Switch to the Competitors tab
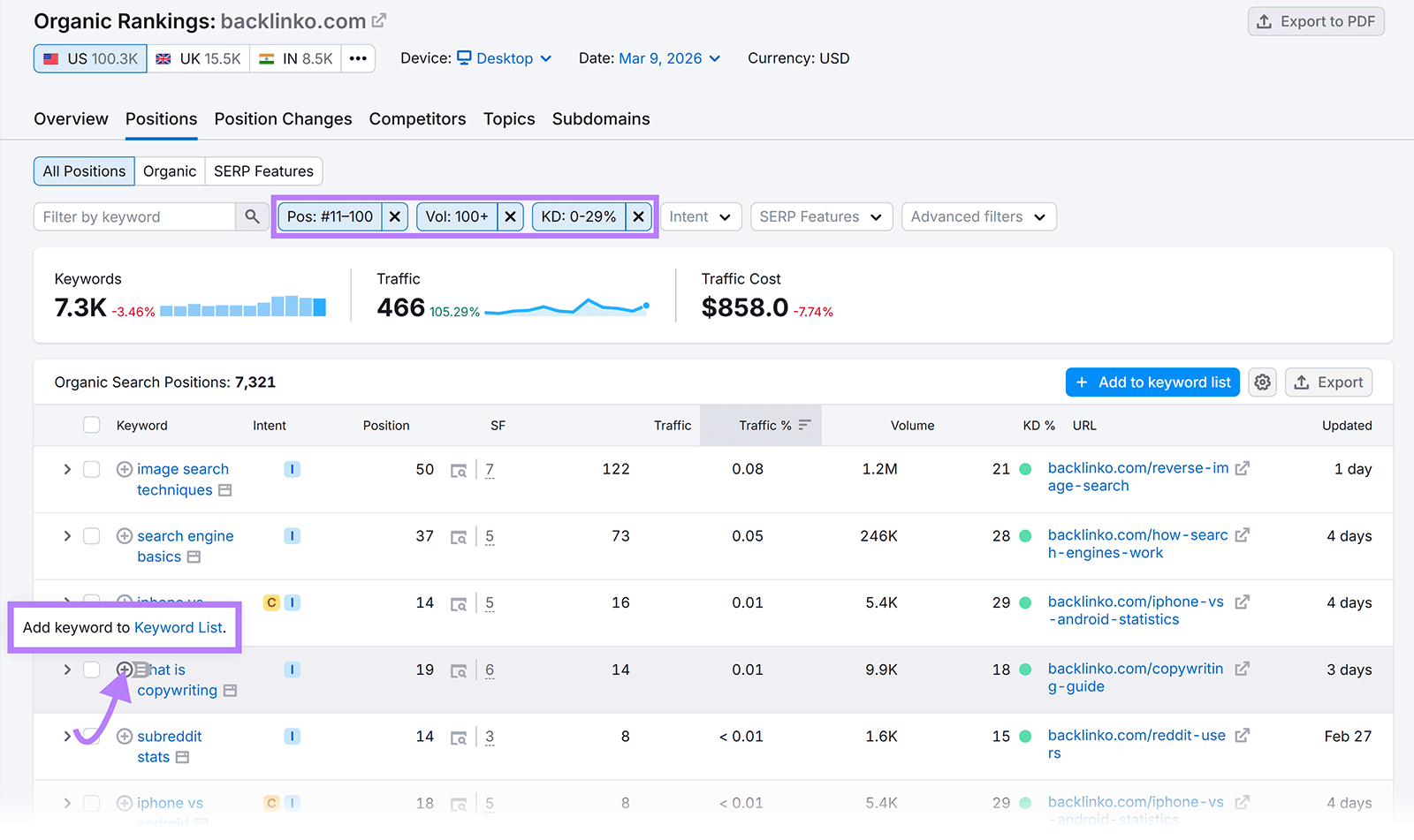The image size is (1414, 840). coord(417,118)
